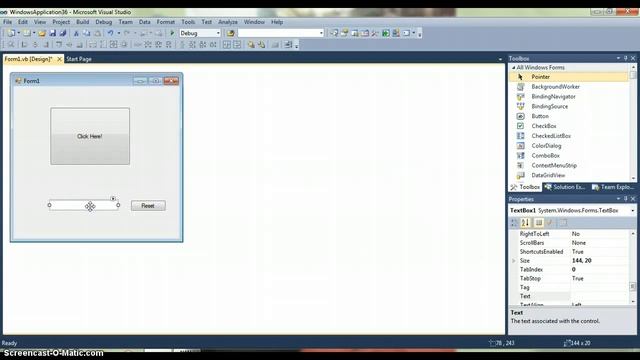This screenshot has height=360, width=640.
Task: Expand the Size property row
Action: [514, 260]
